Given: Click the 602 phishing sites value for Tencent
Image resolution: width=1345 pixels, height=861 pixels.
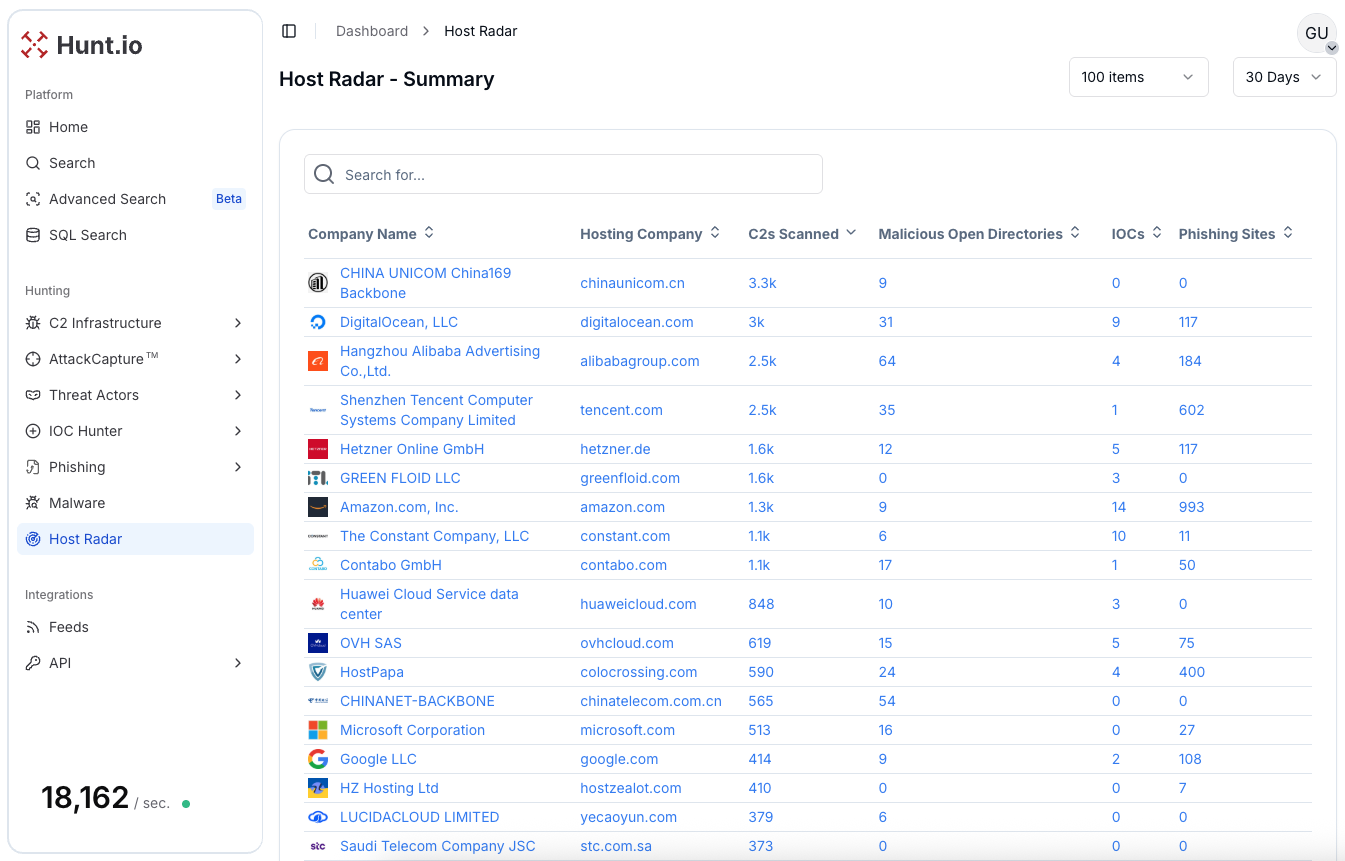Looking at the screenshot, I should tap(1192, 410).
